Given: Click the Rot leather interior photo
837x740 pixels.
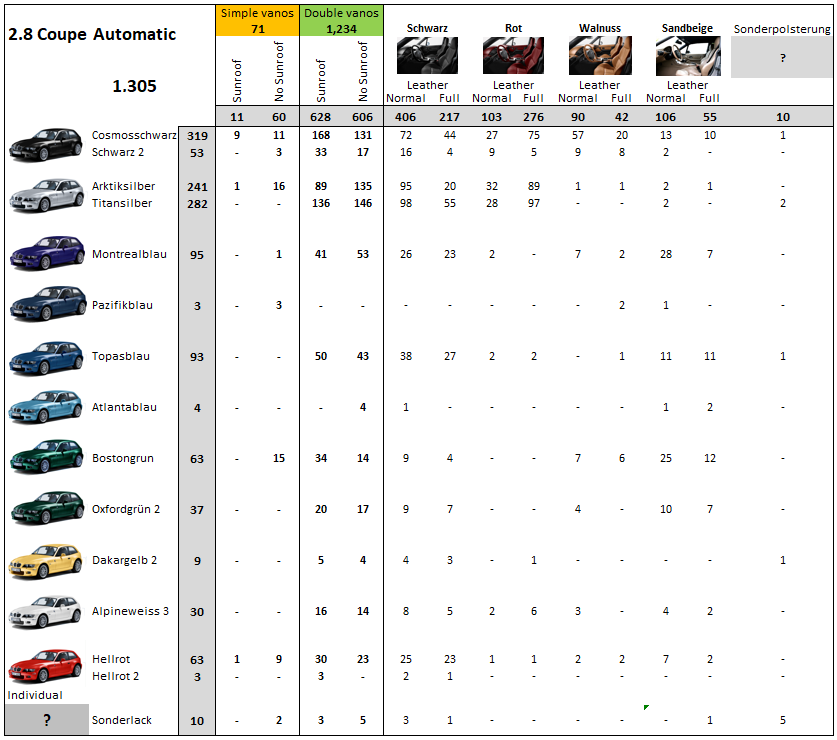Looking at the screenshot, I should click(513, 56).
